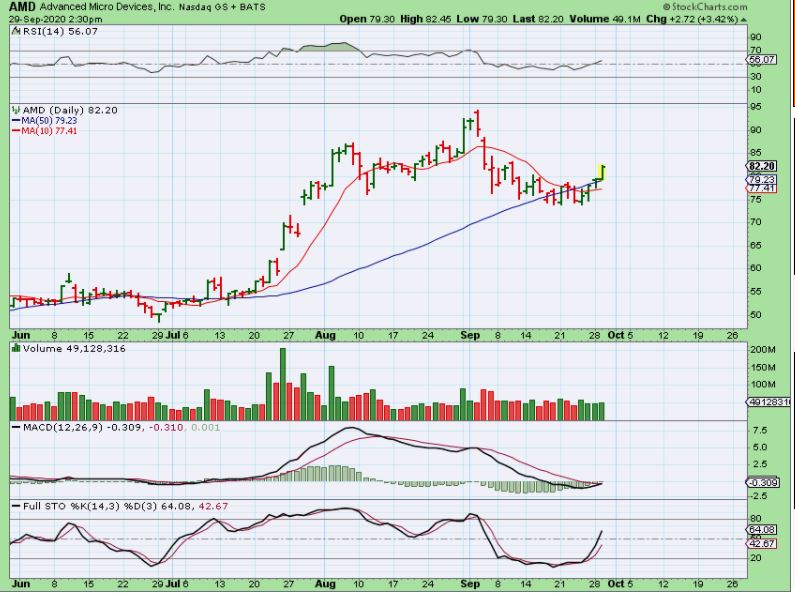Viewport: 795px width, 594px height.
Task: Click the blue line swatch beside MA(50)
Action: coord(16,121)
